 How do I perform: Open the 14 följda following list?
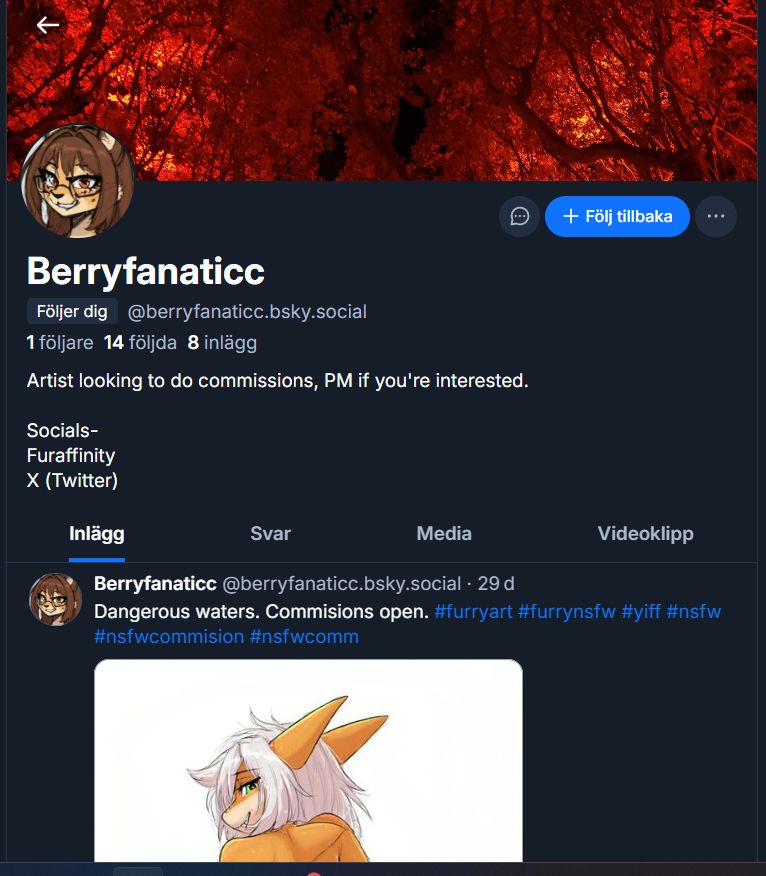click(x=140, y=342)
